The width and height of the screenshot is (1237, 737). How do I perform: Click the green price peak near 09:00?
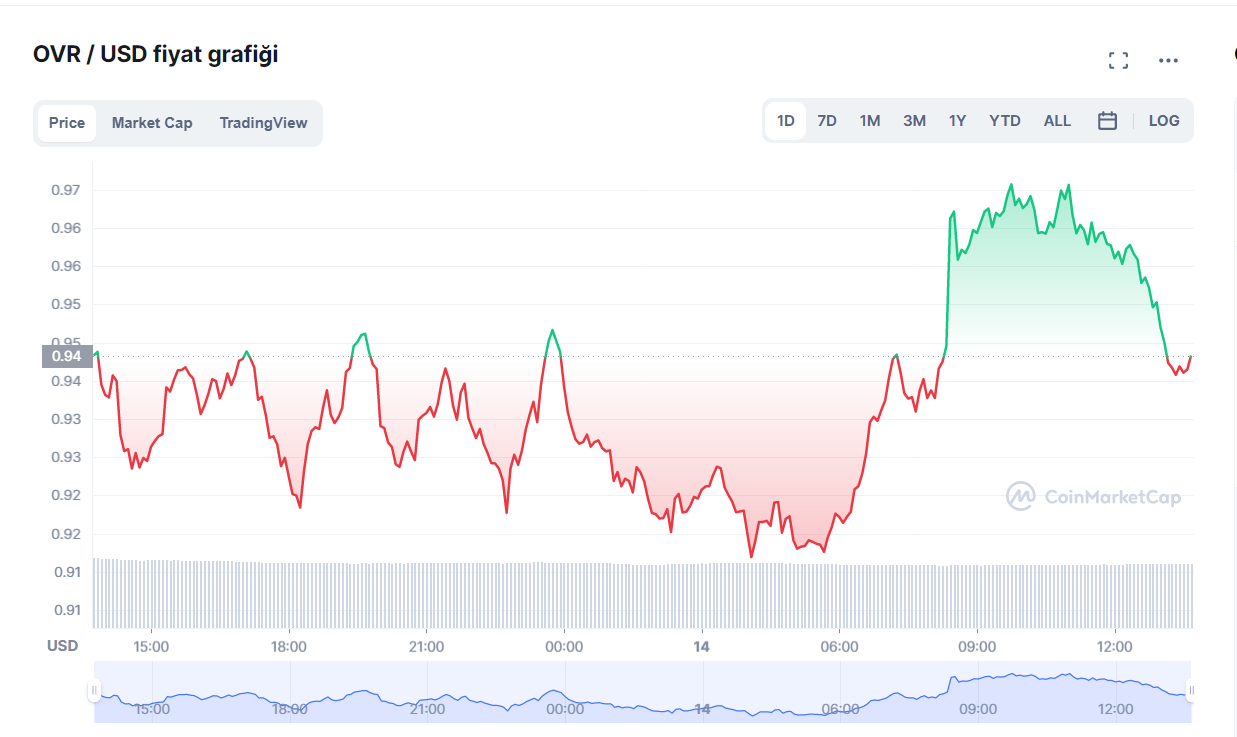tap(1011, 186)
